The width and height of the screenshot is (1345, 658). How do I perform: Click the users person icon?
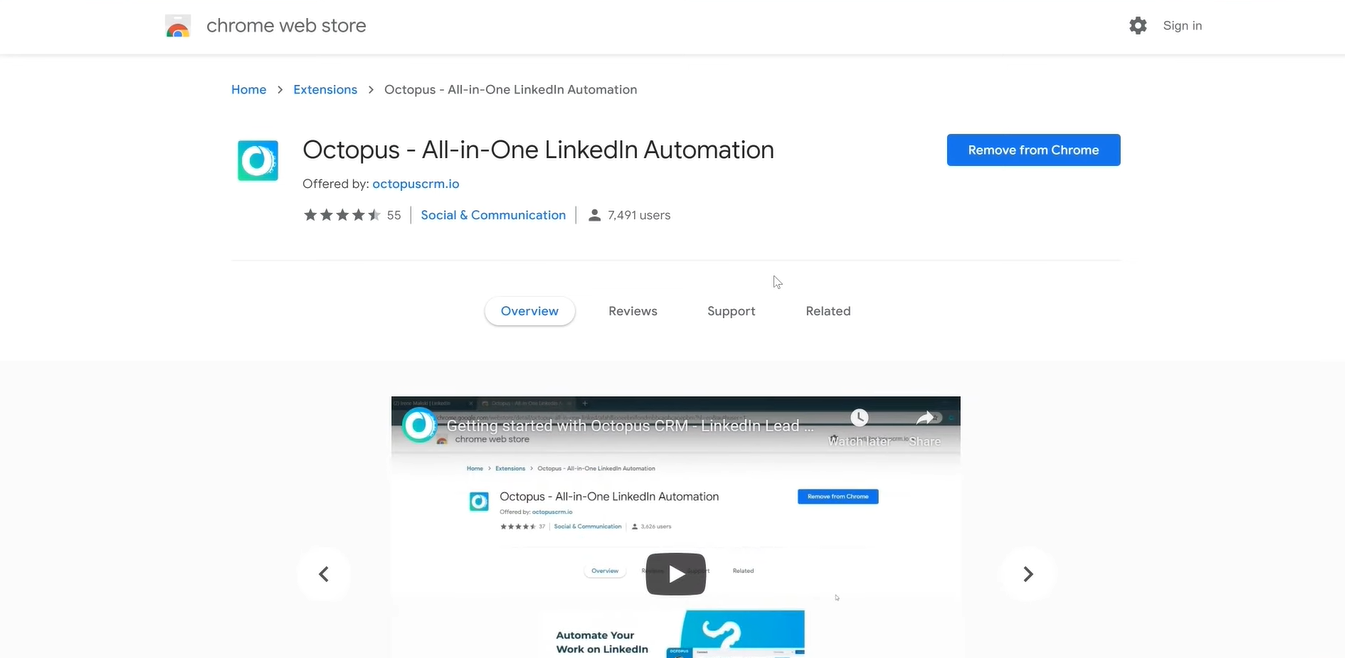(x=595, y=215)
